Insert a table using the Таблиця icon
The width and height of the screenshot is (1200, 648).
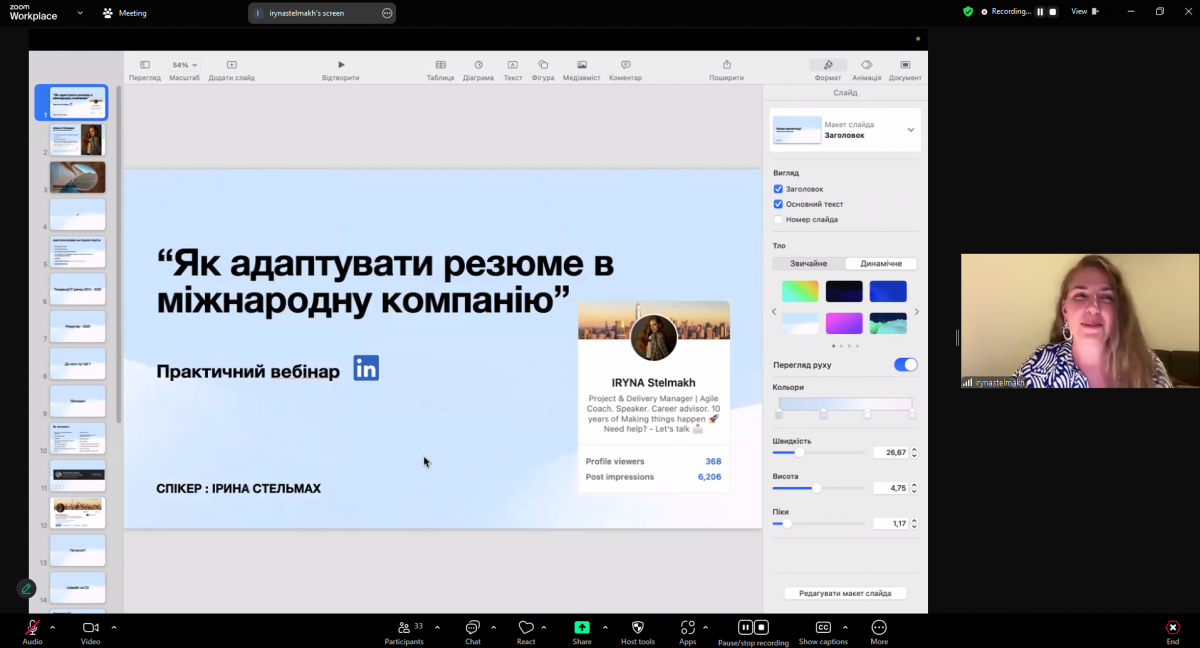(440, 62)
